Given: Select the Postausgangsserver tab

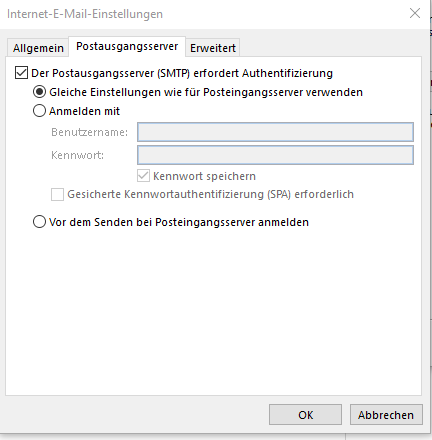Looking at the screenshot, I should (127, 46).
